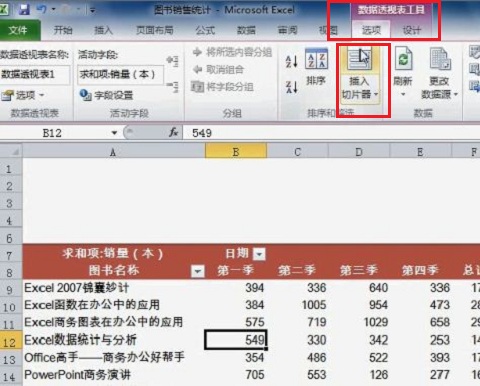
Task: Select column C header
Action: pyautogui.click(x=297, y=152)
